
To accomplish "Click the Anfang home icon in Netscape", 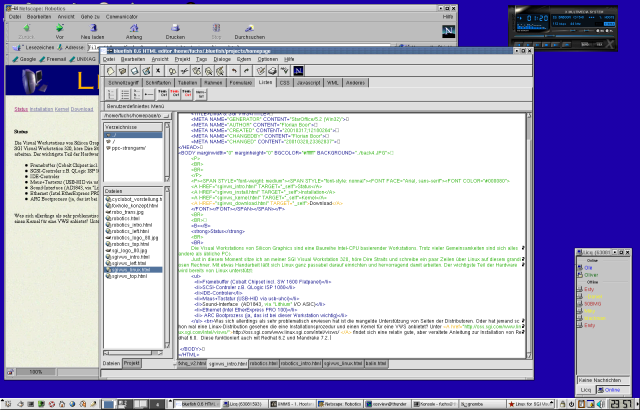I will (x=134, y=31).
